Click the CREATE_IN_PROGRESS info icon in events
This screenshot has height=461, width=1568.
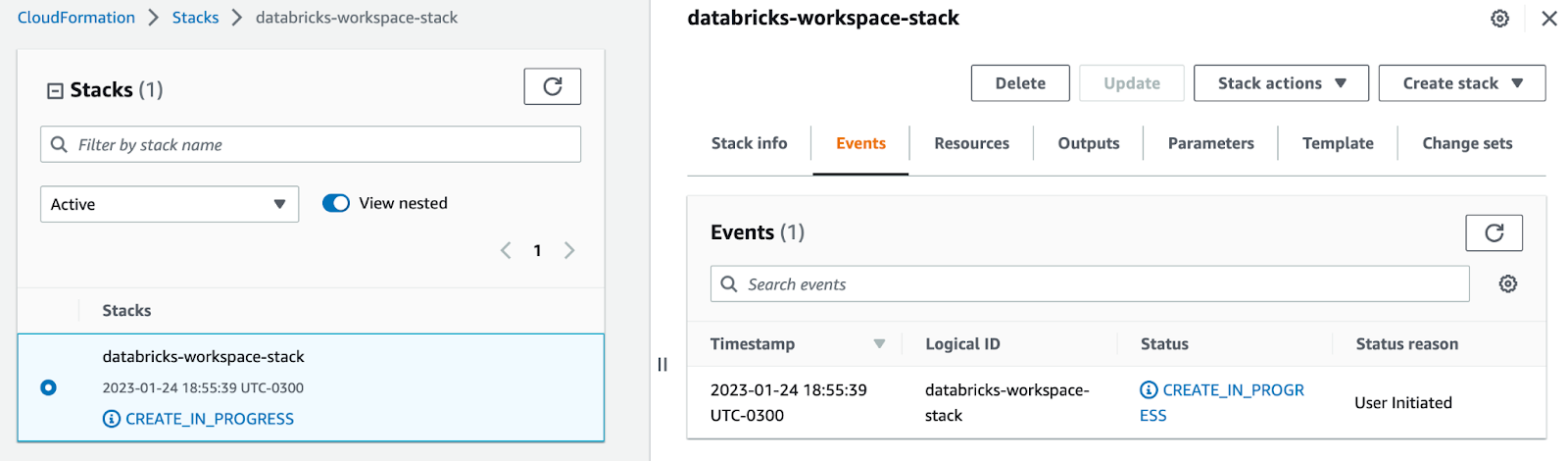point(1149,389)
